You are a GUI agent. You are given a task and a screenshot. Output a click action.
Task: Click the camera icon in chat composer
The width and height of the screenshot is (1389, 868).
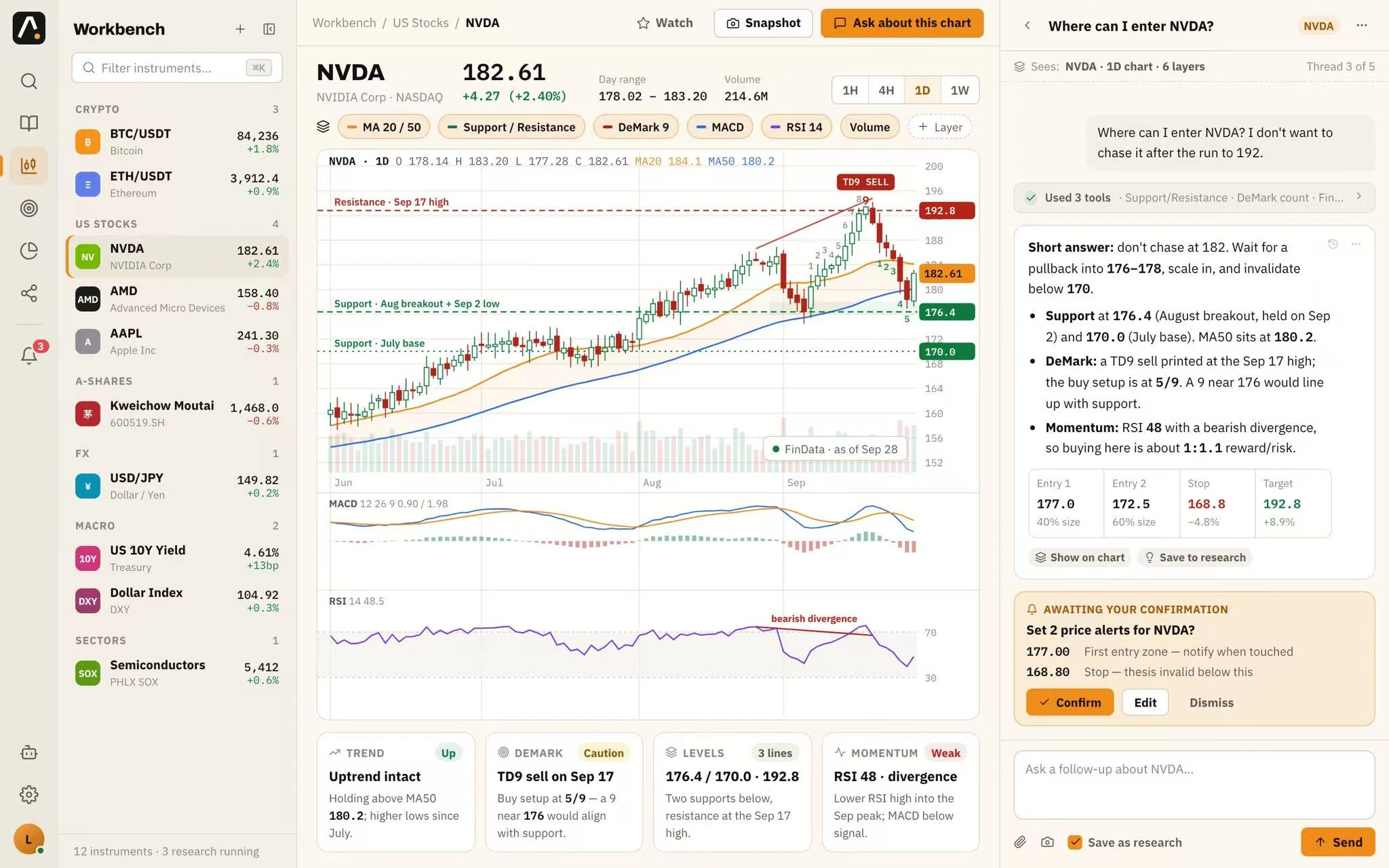[1047, 842]
